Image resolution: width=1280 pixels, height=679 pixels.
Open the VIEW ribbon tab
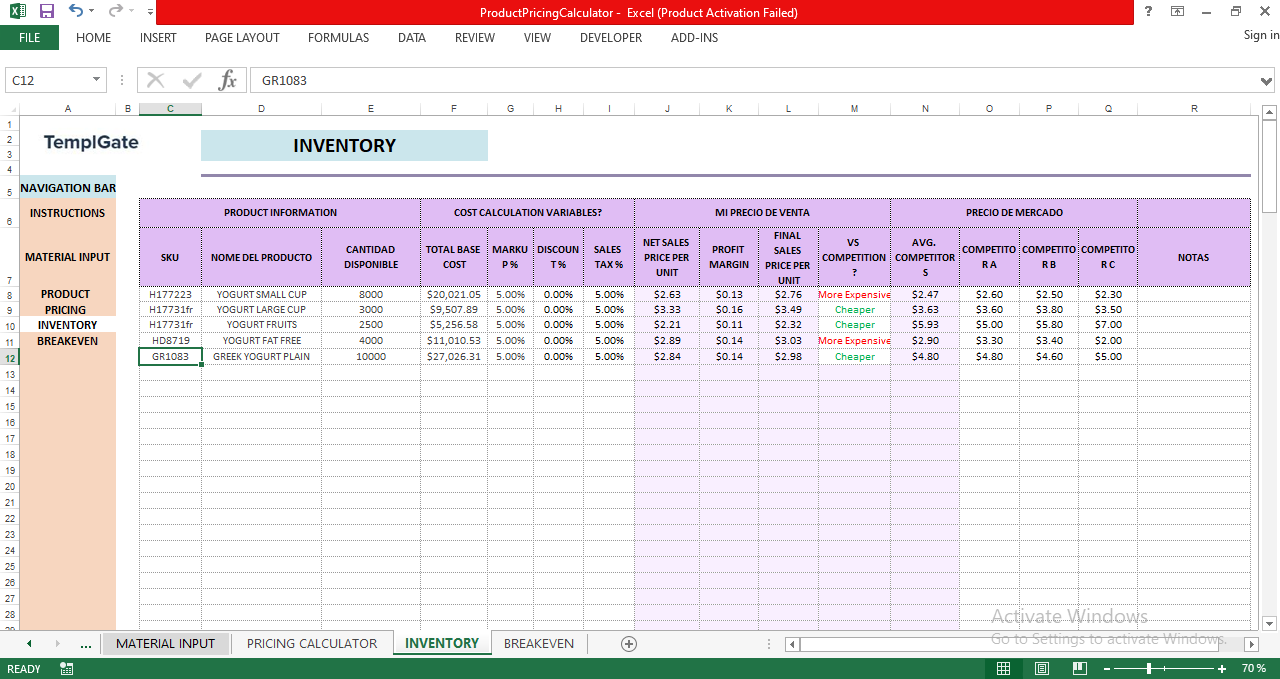coord(537,38)
